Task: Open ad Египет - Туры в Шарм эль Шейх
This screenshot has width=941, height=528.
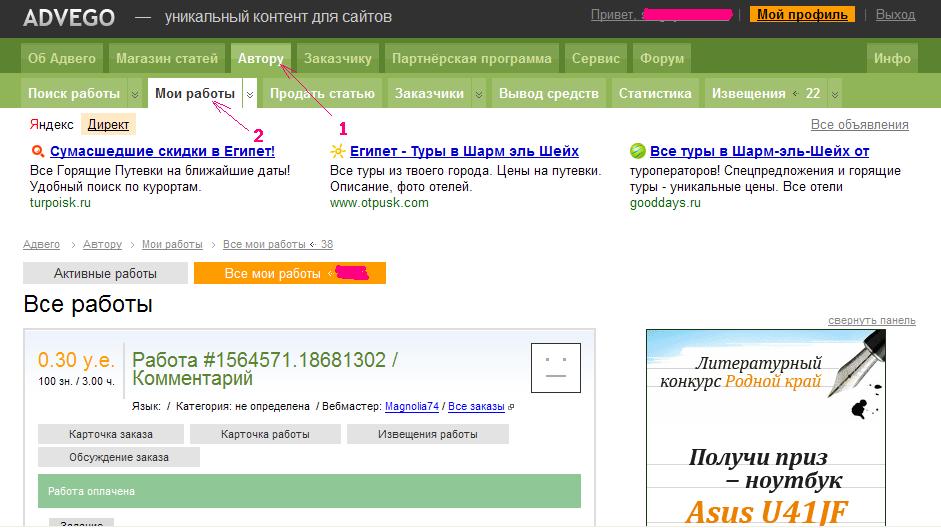Action: (464, 151)
